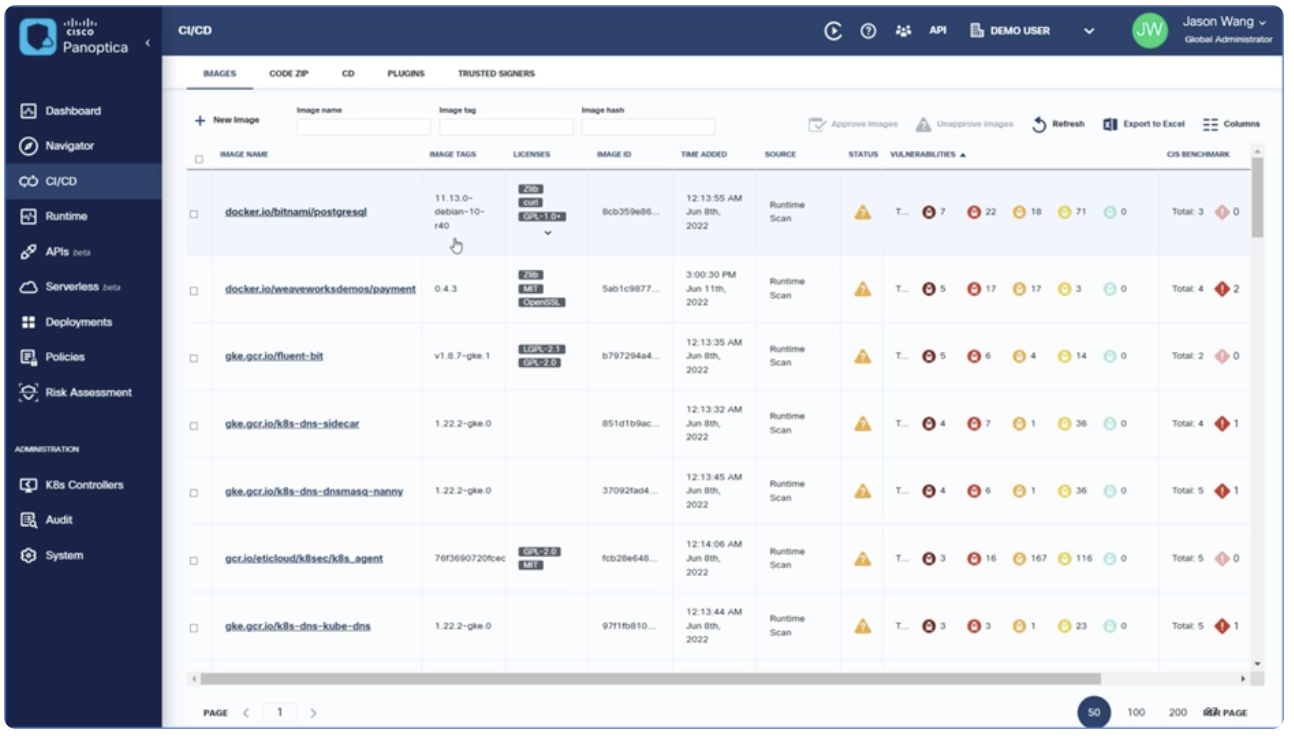Click the Risk Assessment sidebar icon
The width and height of the screenshot is (1294, 736).
pyautogui.click(x=28, y=393)
